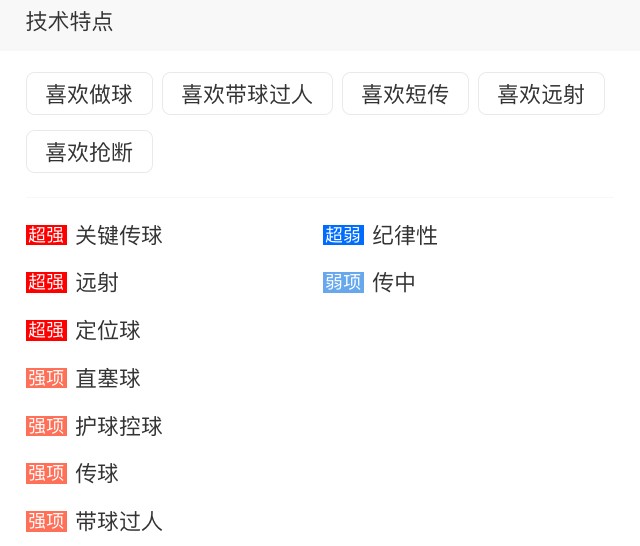Click the 技术特点 section header

(69, 22)
